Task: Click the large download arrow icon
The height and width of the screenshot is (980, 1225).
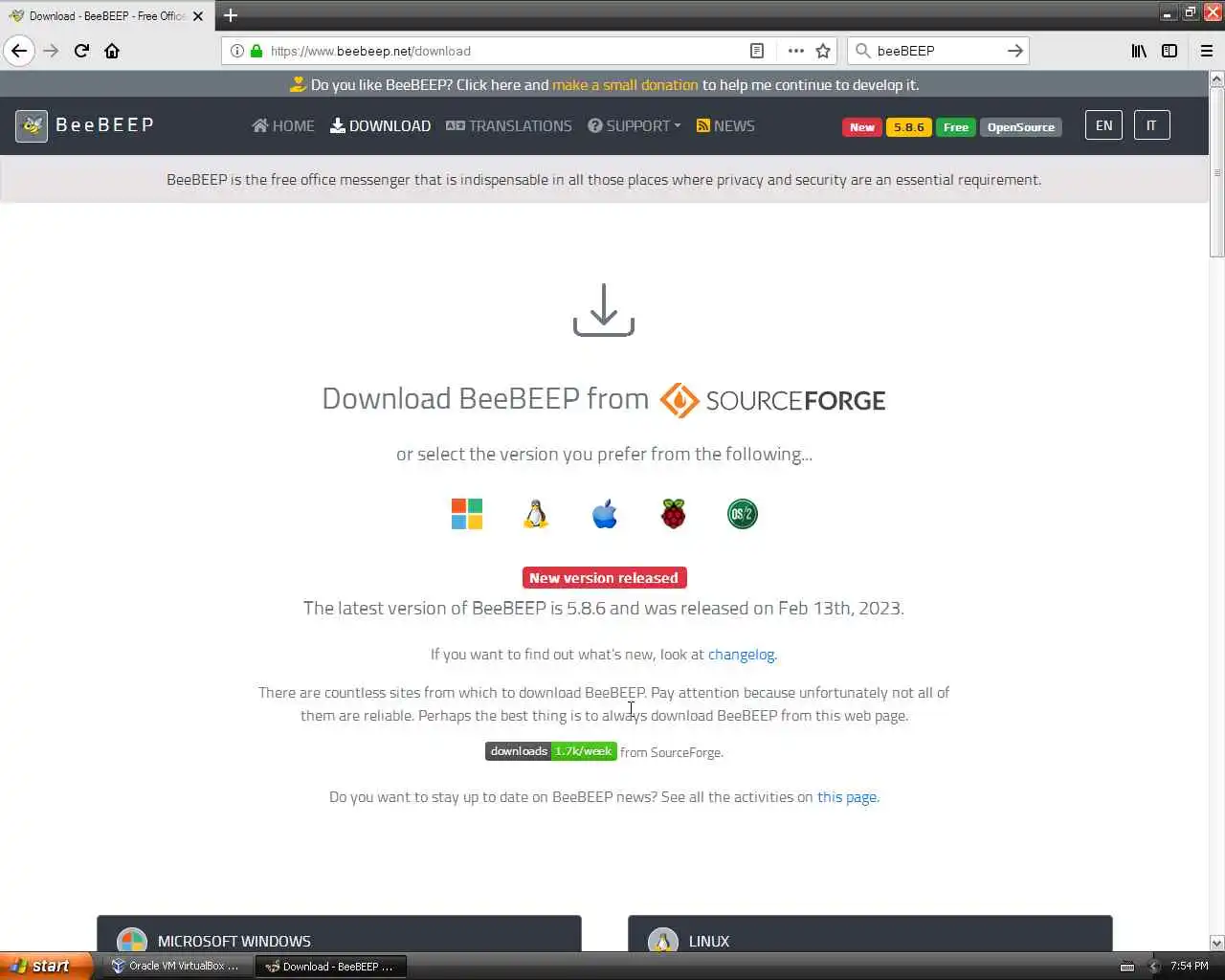Action: pos(604,310)
